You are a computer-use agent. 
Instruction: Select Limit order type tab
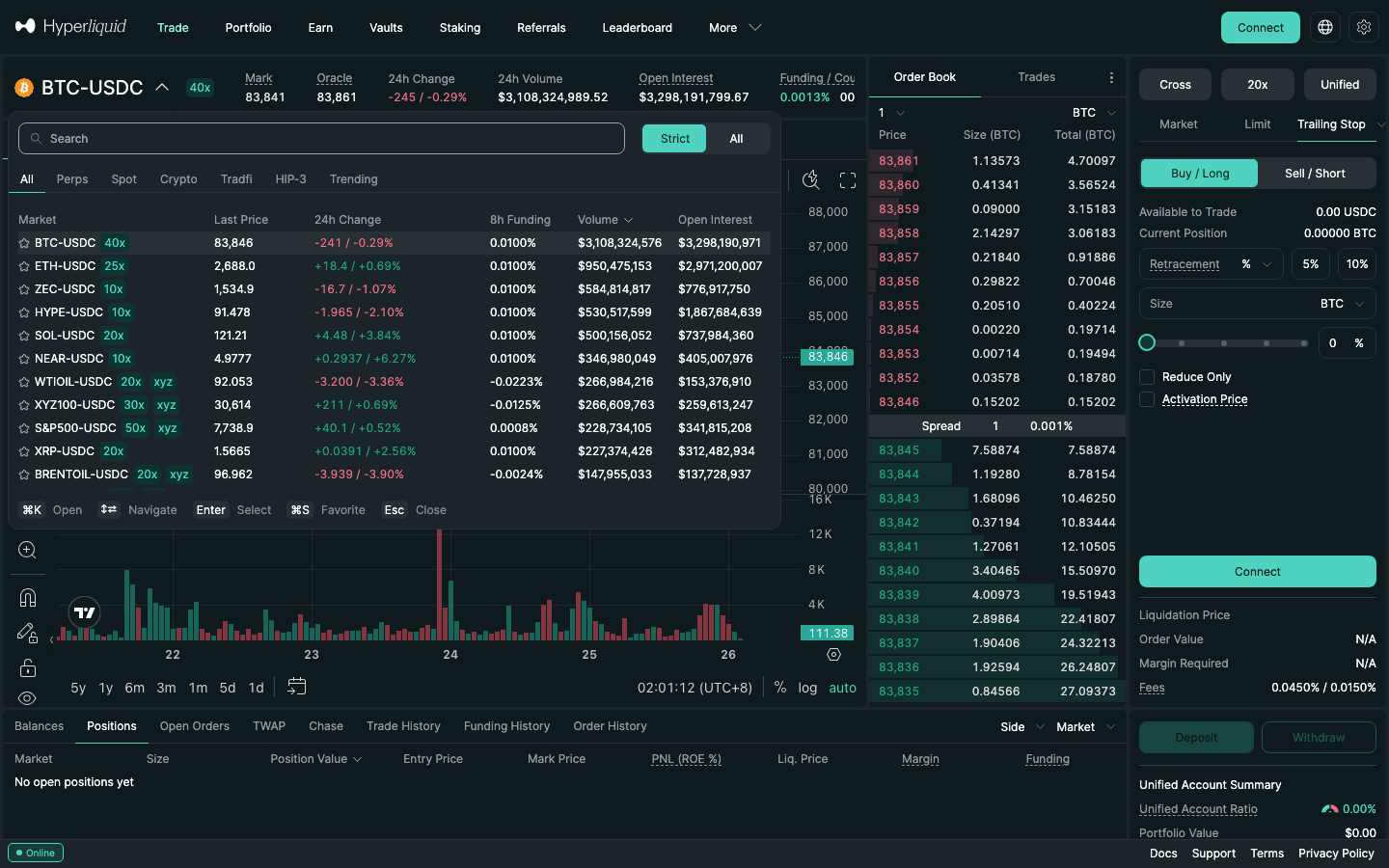tap(1257, 124)
